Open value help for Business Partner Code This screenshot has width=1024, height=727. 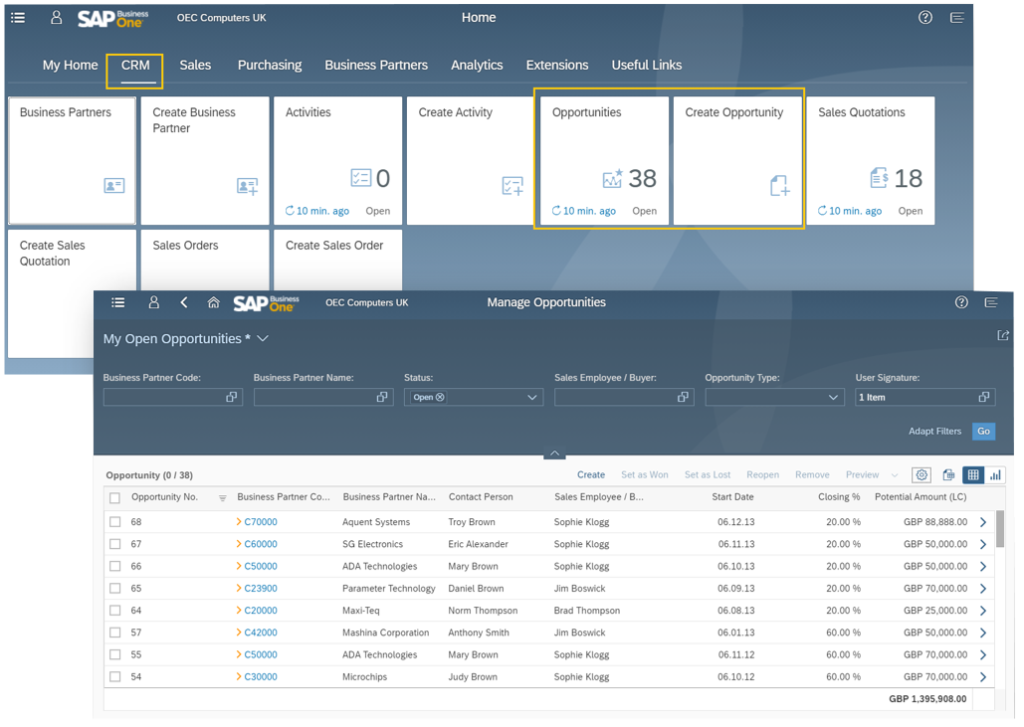231,397
